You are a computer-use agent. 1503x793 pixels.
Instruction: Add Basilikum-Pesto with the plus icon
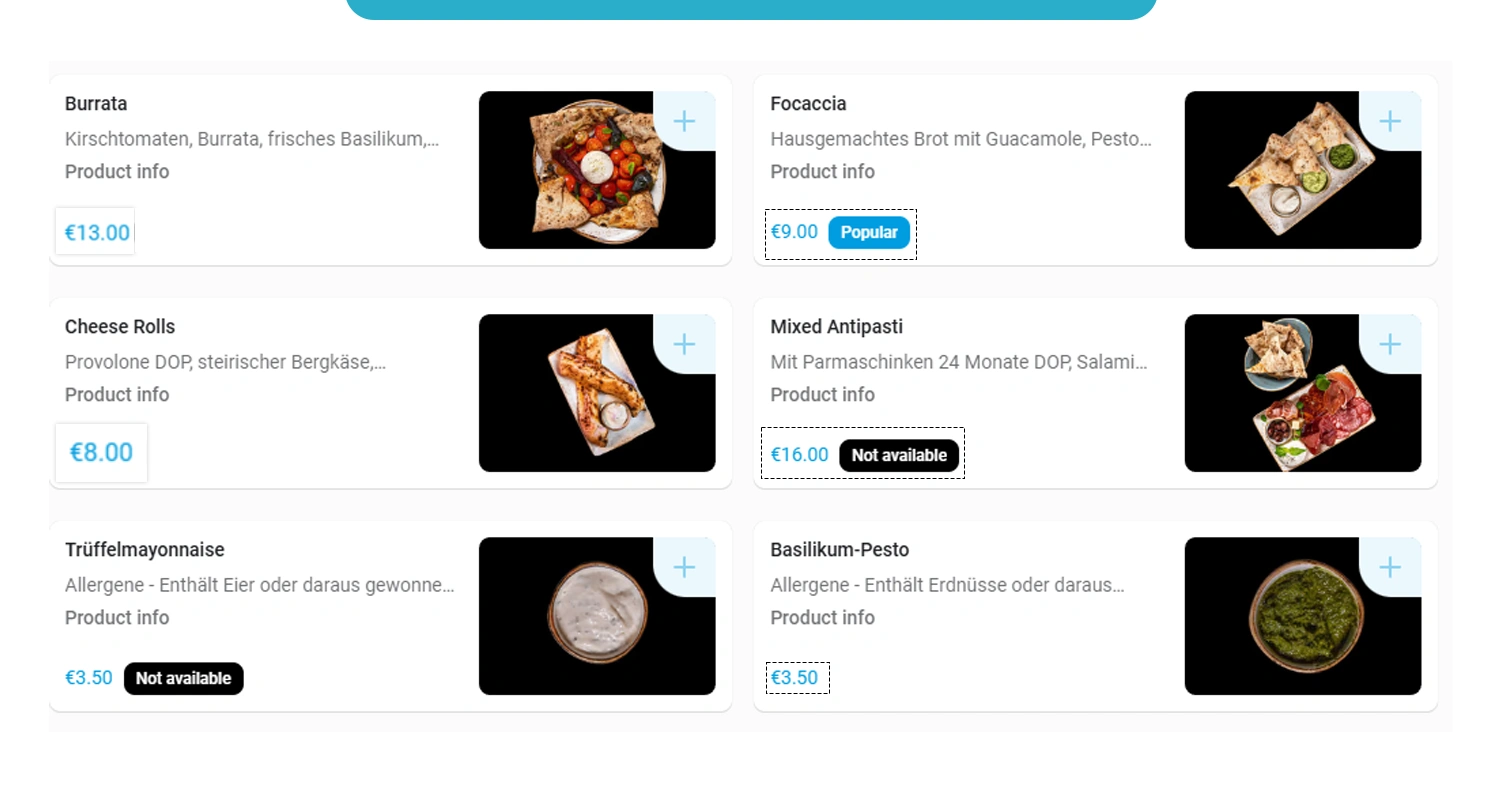point(1390,568)
